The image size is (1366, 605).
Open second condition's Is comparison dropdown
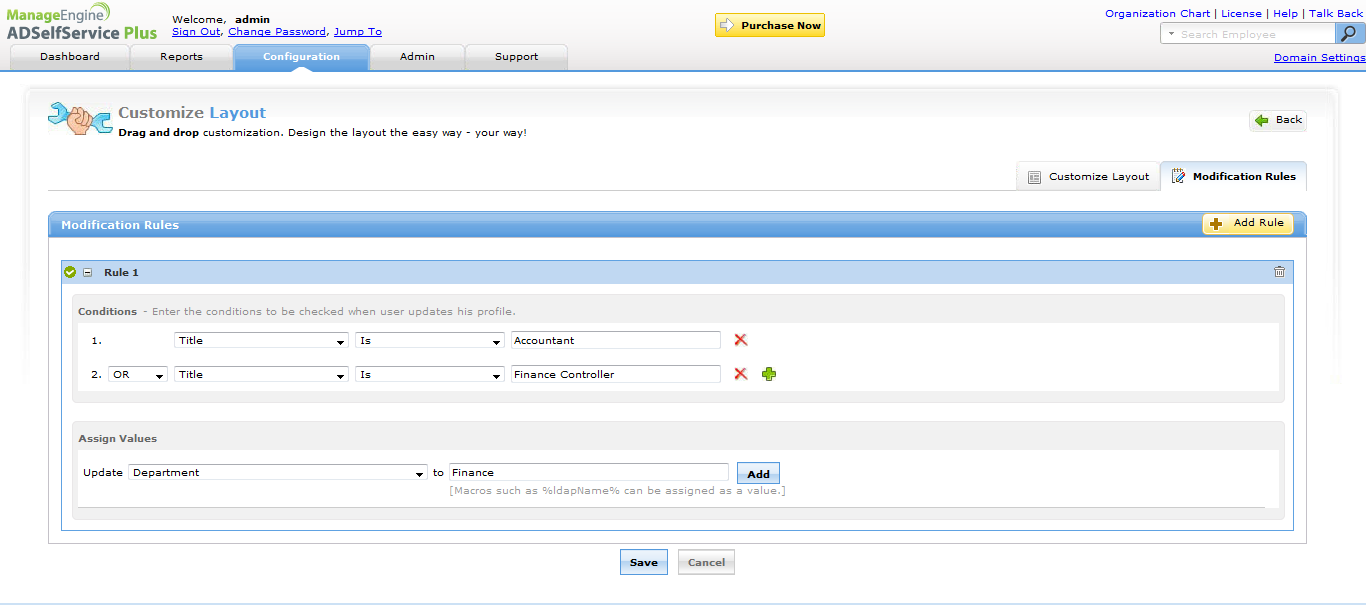[x=429, y=375]
